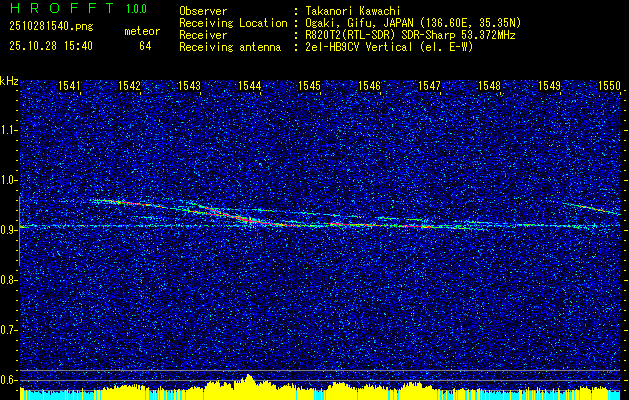Click the 1.1 frequency axis label
The height and width of the screenshot is (400, 629).
click(x=9, y=130)
